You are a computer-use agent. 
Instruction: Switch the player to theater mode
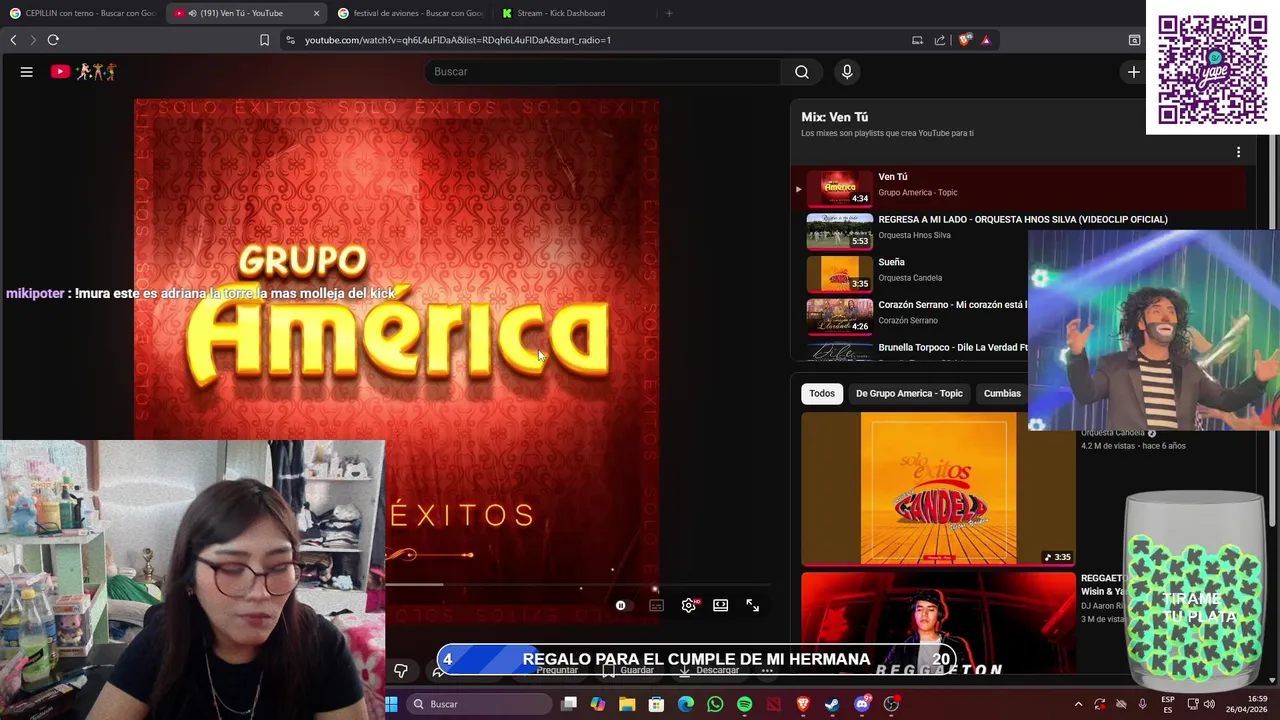[x=720, y=605]
